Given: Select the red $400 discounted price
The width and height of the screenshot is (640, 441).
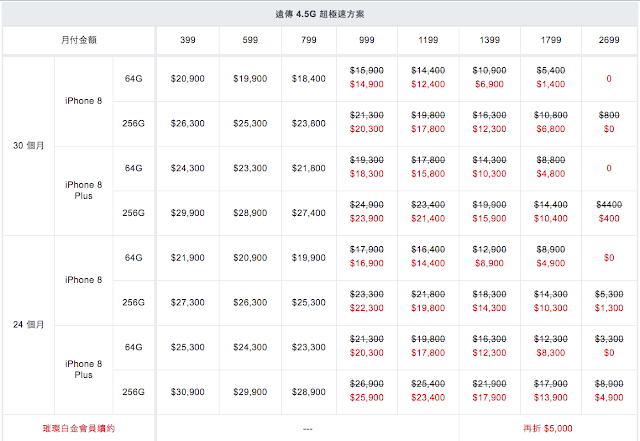Looking at the screenshot, I should (x=609, y=219).
